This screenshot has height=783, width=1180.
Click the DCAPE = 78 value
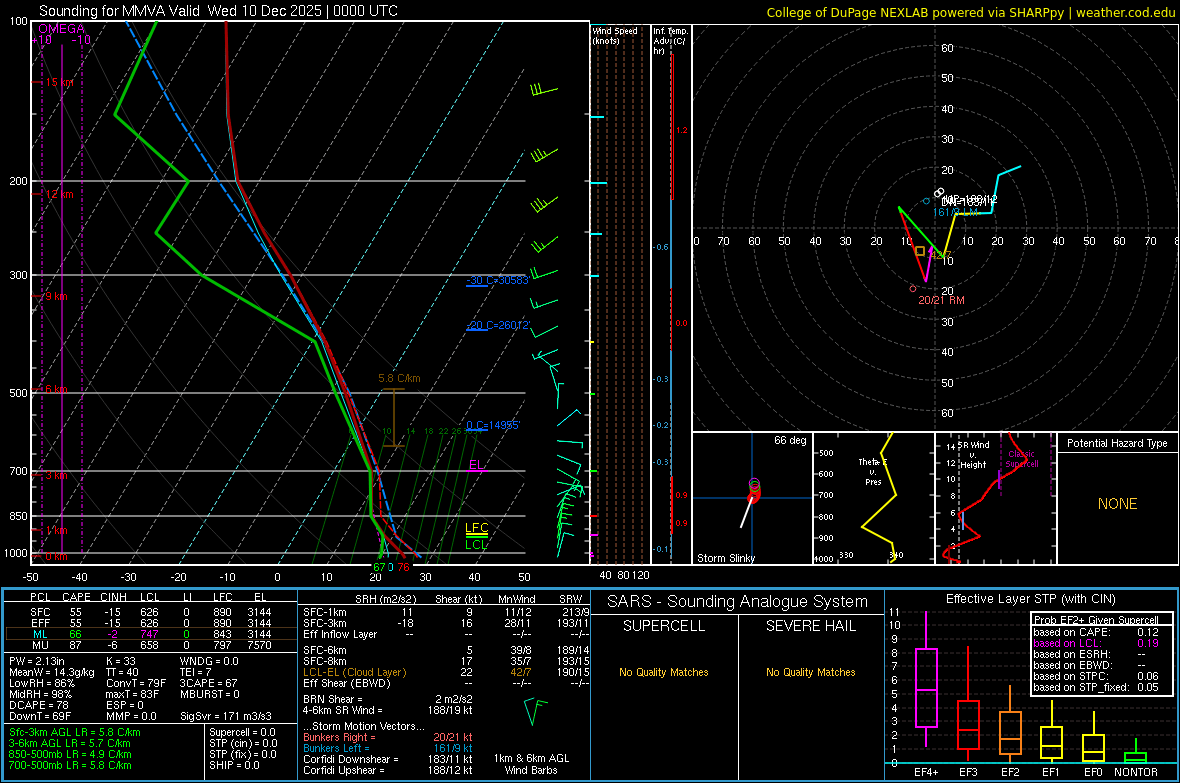tap(39, 705)
